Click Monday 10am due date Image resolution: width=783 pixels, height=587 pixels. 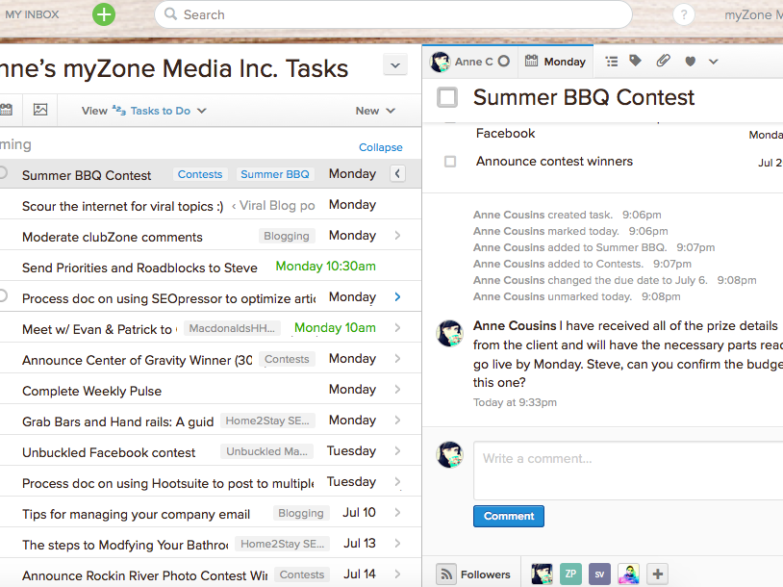pyautogui.click(x=335, y=328)
